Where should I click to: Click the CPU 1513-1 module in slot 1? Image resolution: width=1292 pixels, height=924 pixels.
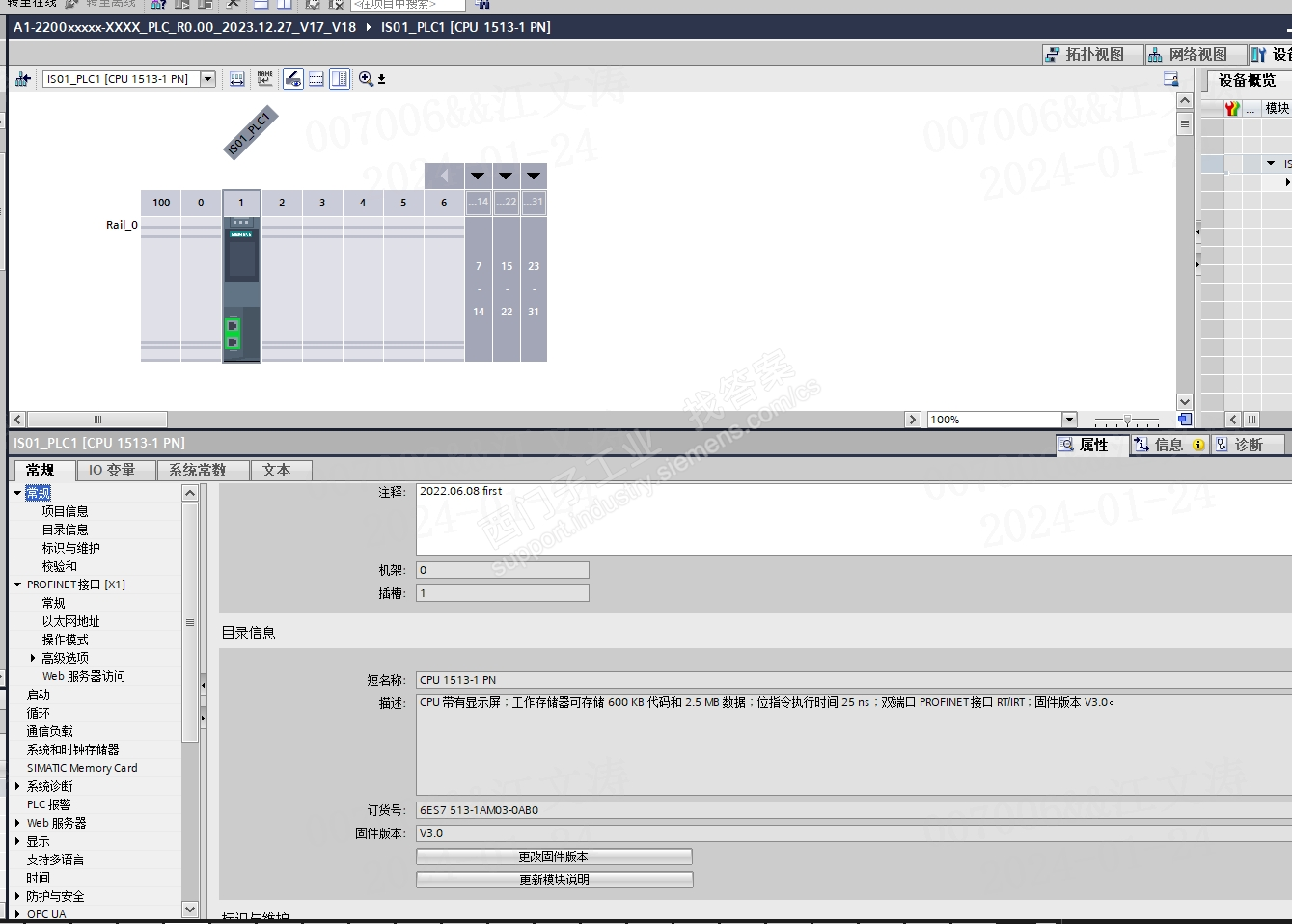point(241,289)
